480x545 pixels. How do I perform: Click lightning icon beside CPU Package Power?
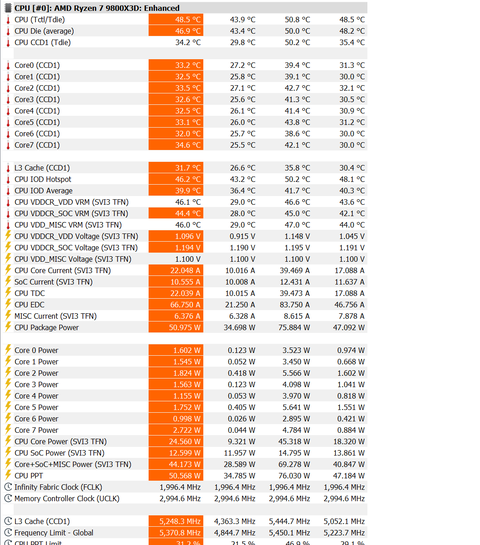[8, 327]
